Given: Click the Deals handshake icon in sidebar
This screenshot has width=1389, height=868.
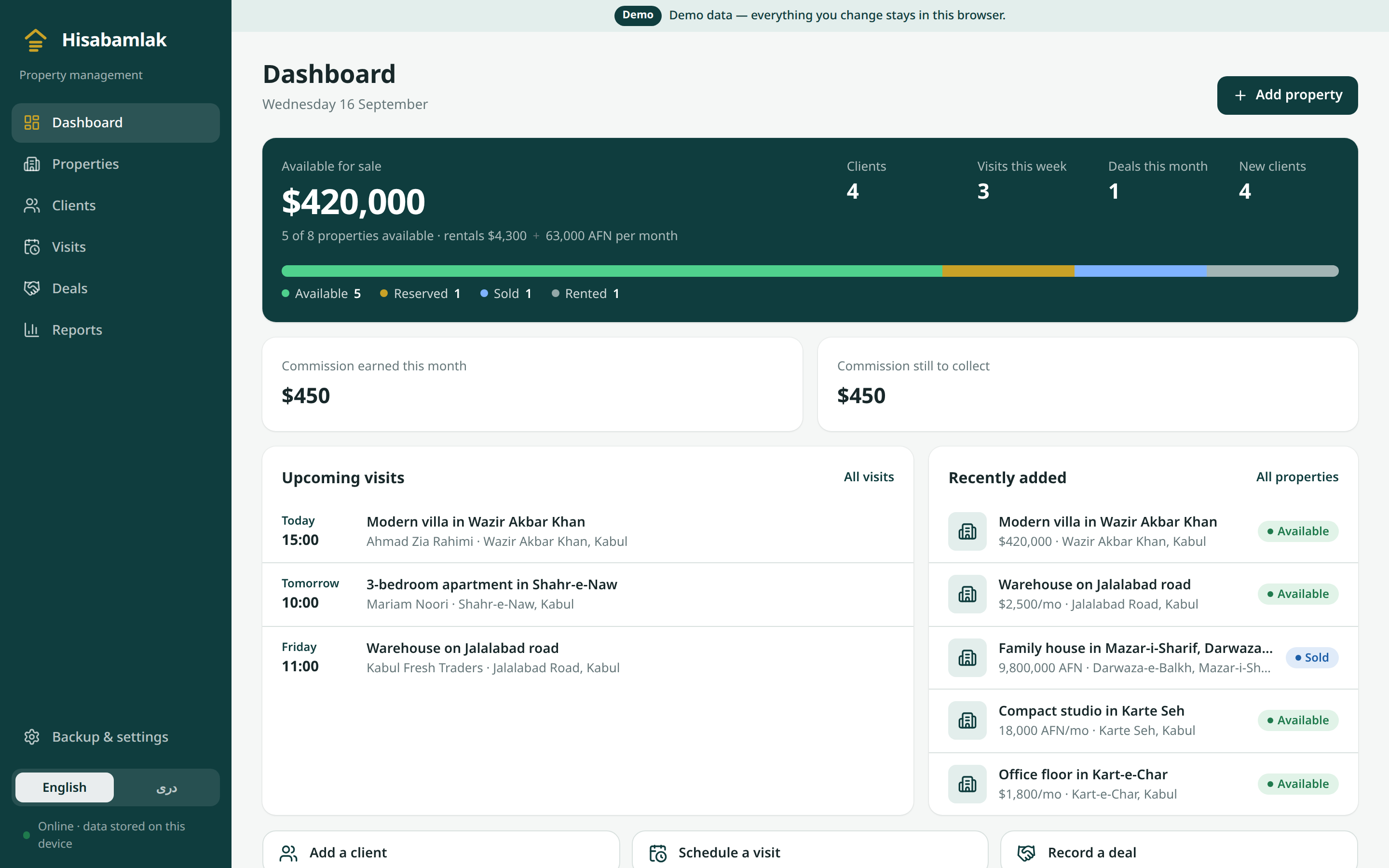Looking at the screenshot, I should click(x=31, y=288).
